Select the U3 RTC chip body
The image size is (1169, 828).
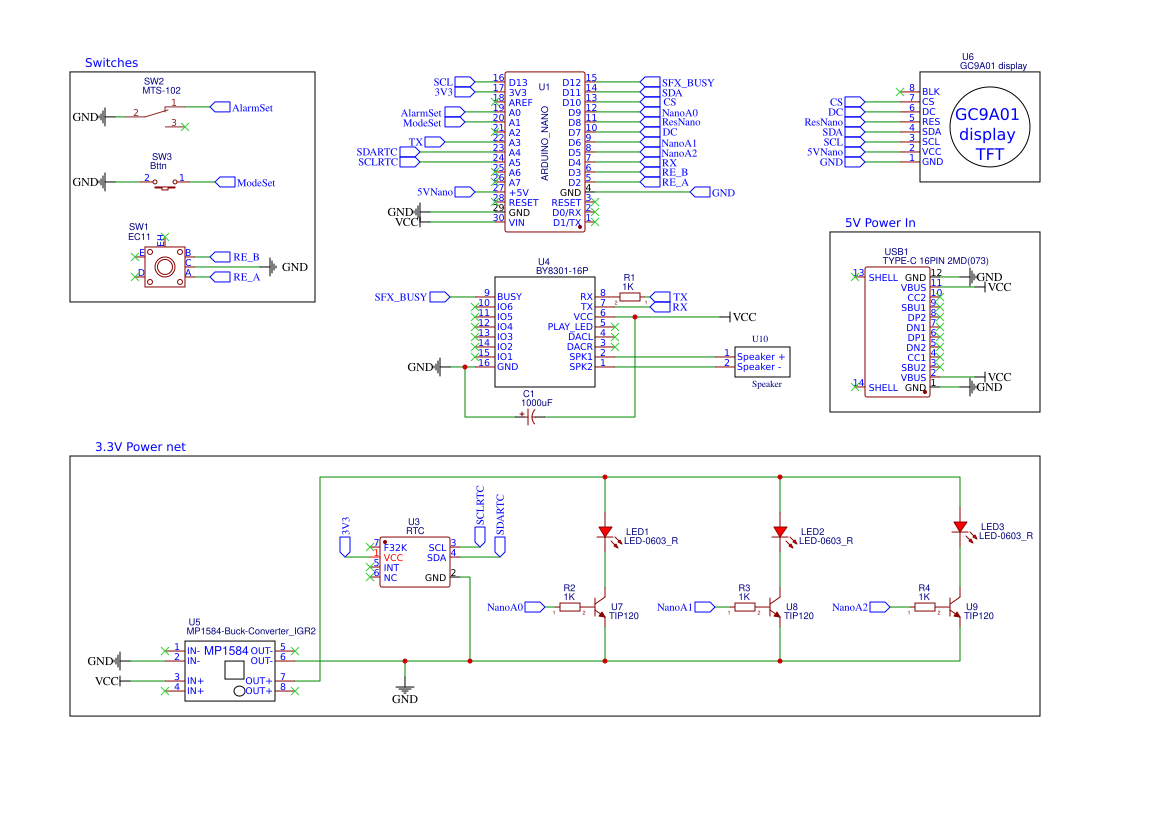[x=415, y=562]
